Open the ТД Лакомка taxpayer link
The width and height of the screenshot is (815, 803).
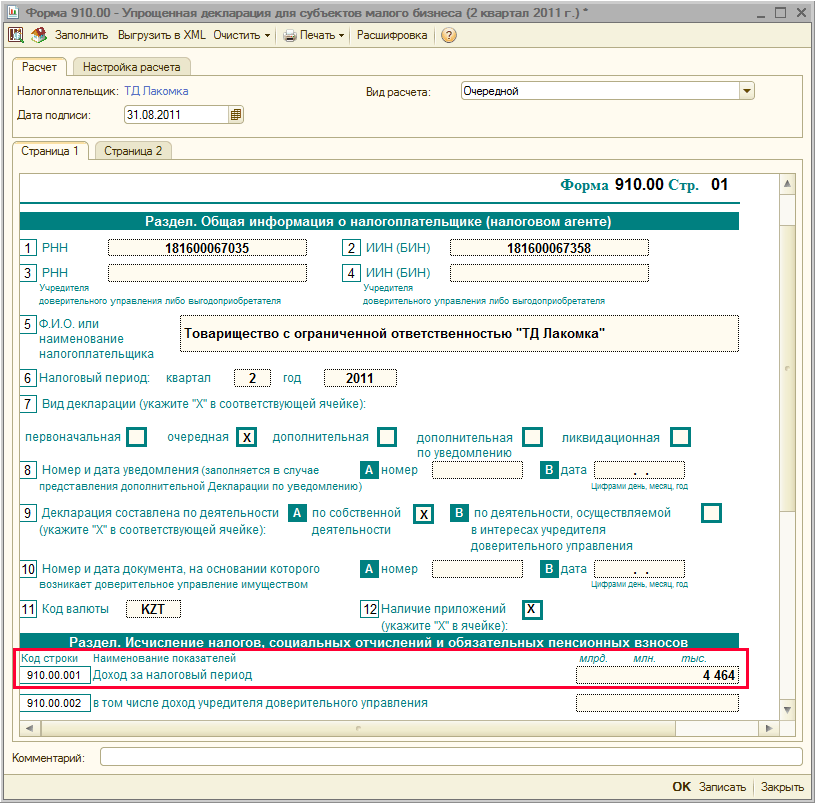pyautogui.click(x=156, y=91)
